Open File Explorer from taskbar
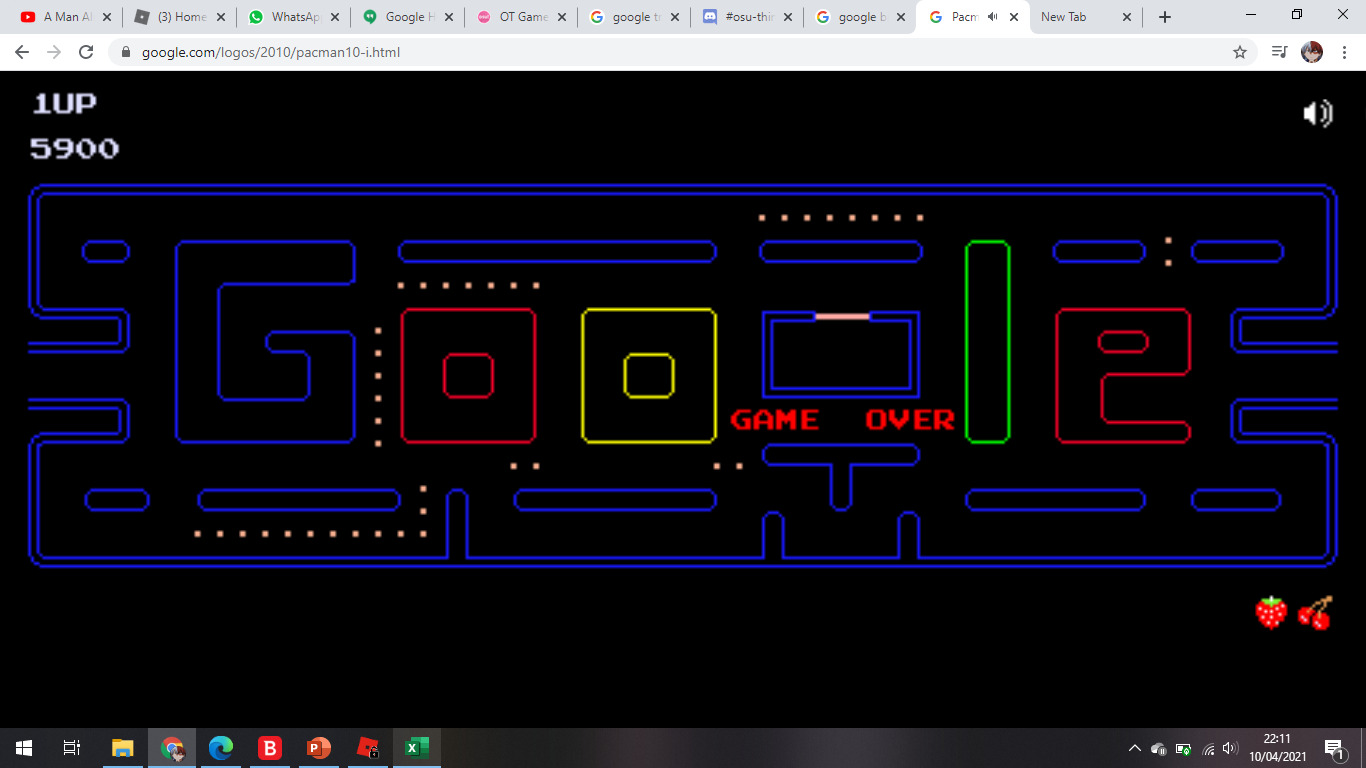Viewport: 1366px width, 768px height. [x=122, y=748]
